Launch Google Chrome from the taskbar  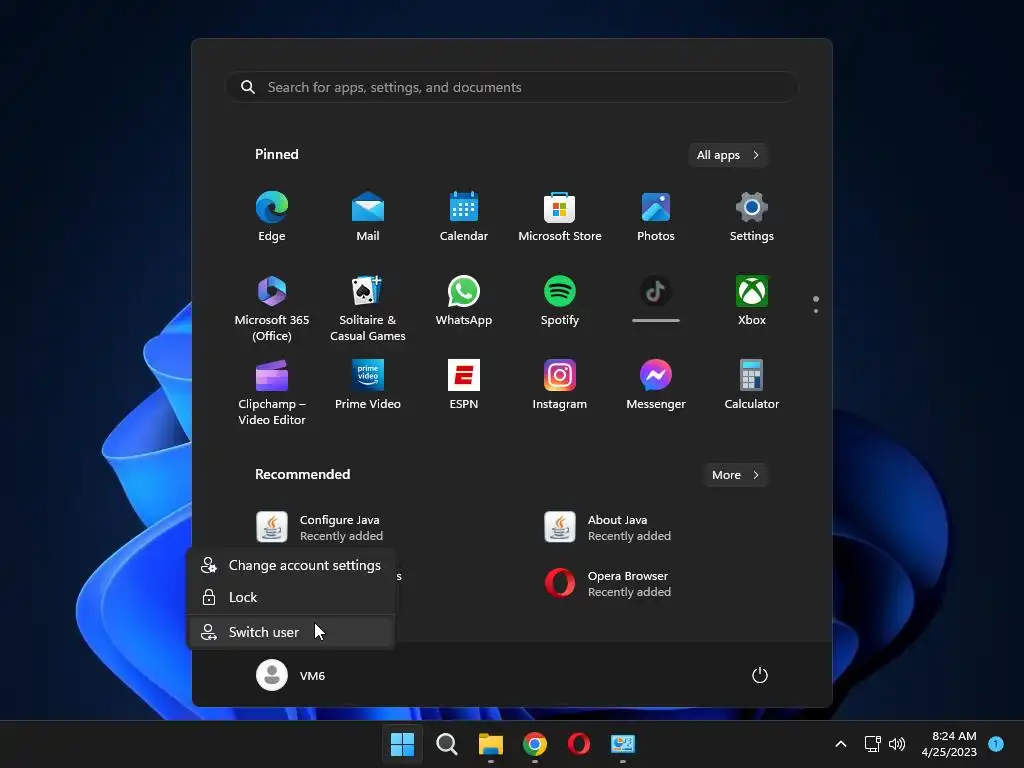point(535,744)
